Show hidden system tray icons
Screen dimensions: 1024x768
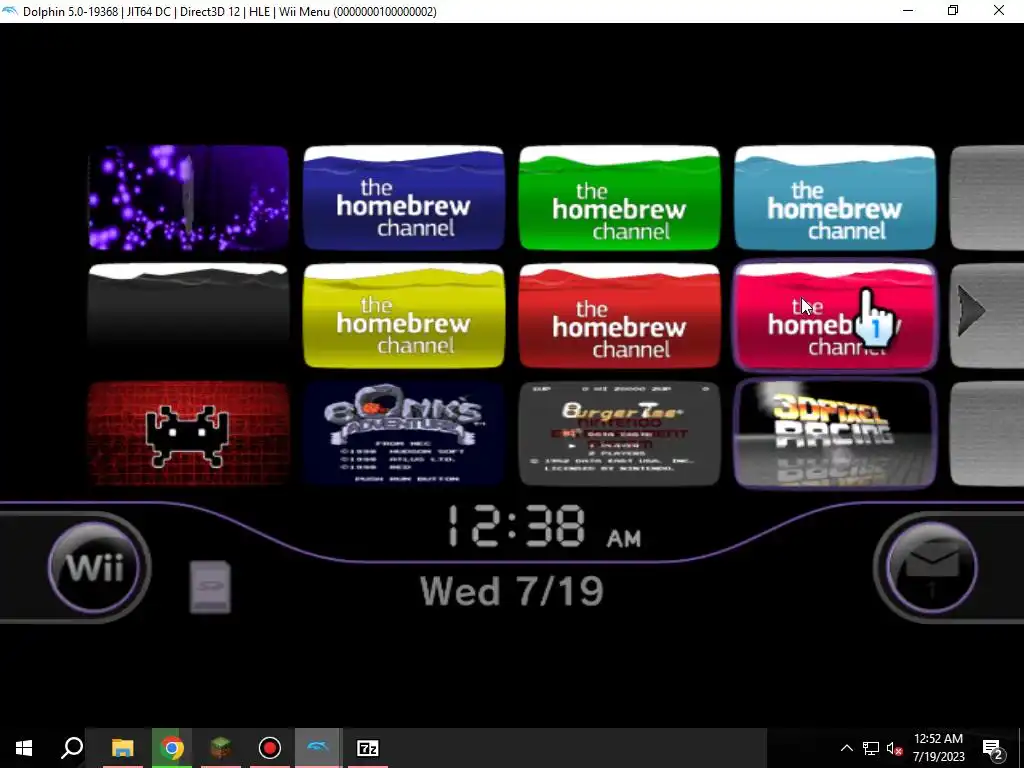coord(846,748)
